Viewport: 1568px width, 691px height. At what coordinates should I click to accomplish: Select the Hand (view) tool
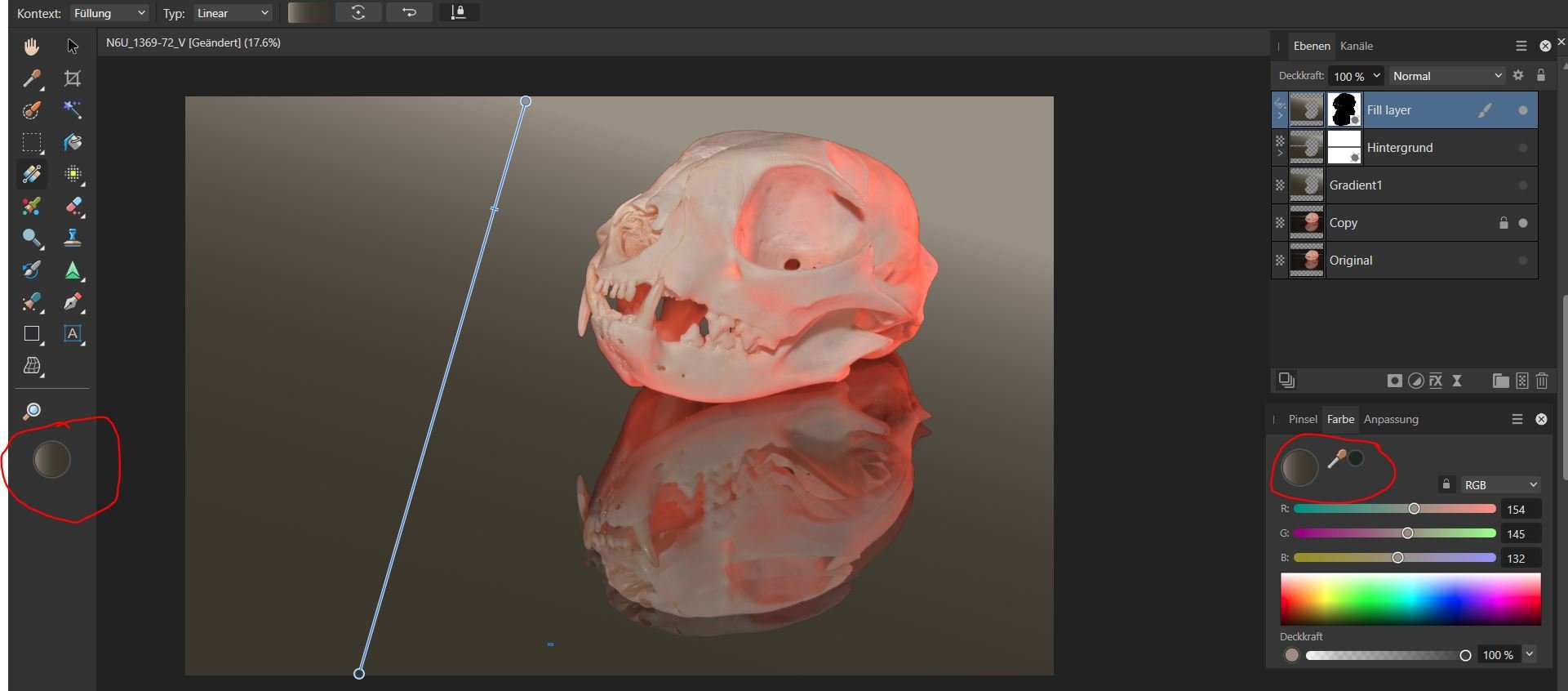click(31, 47)
